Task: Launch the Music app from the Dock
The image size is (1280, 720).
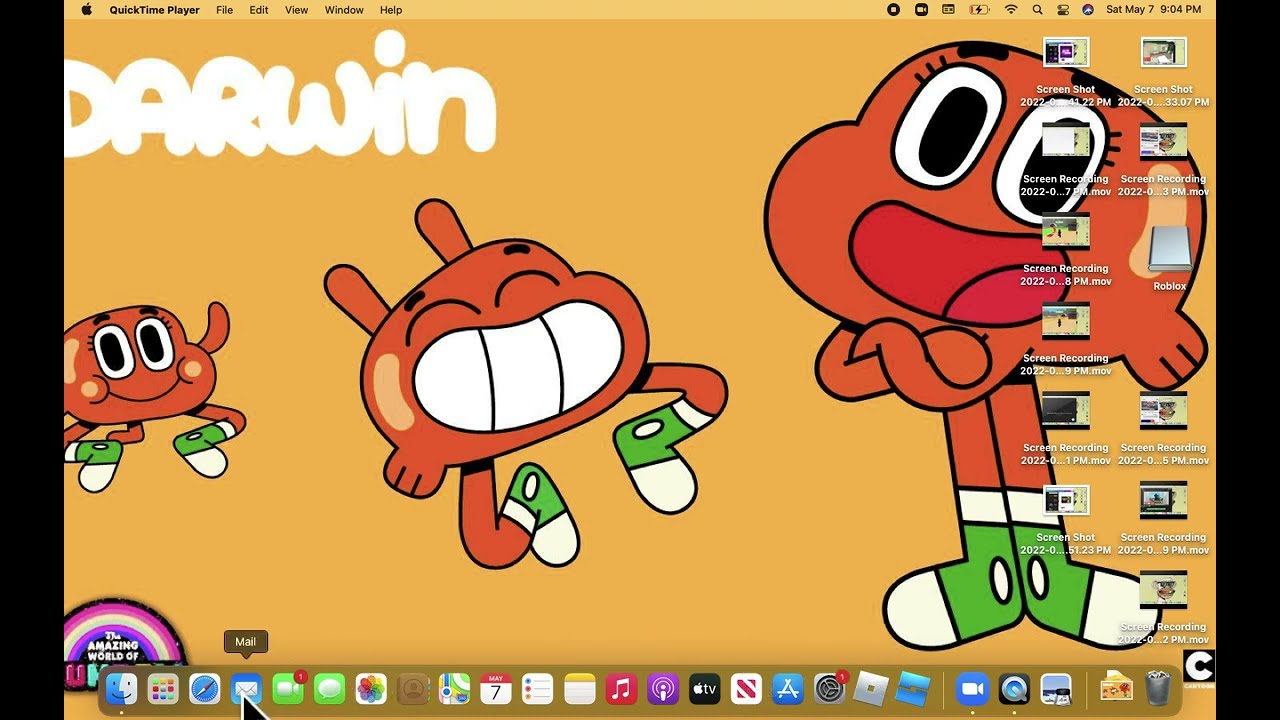Action: click(621, 688)
